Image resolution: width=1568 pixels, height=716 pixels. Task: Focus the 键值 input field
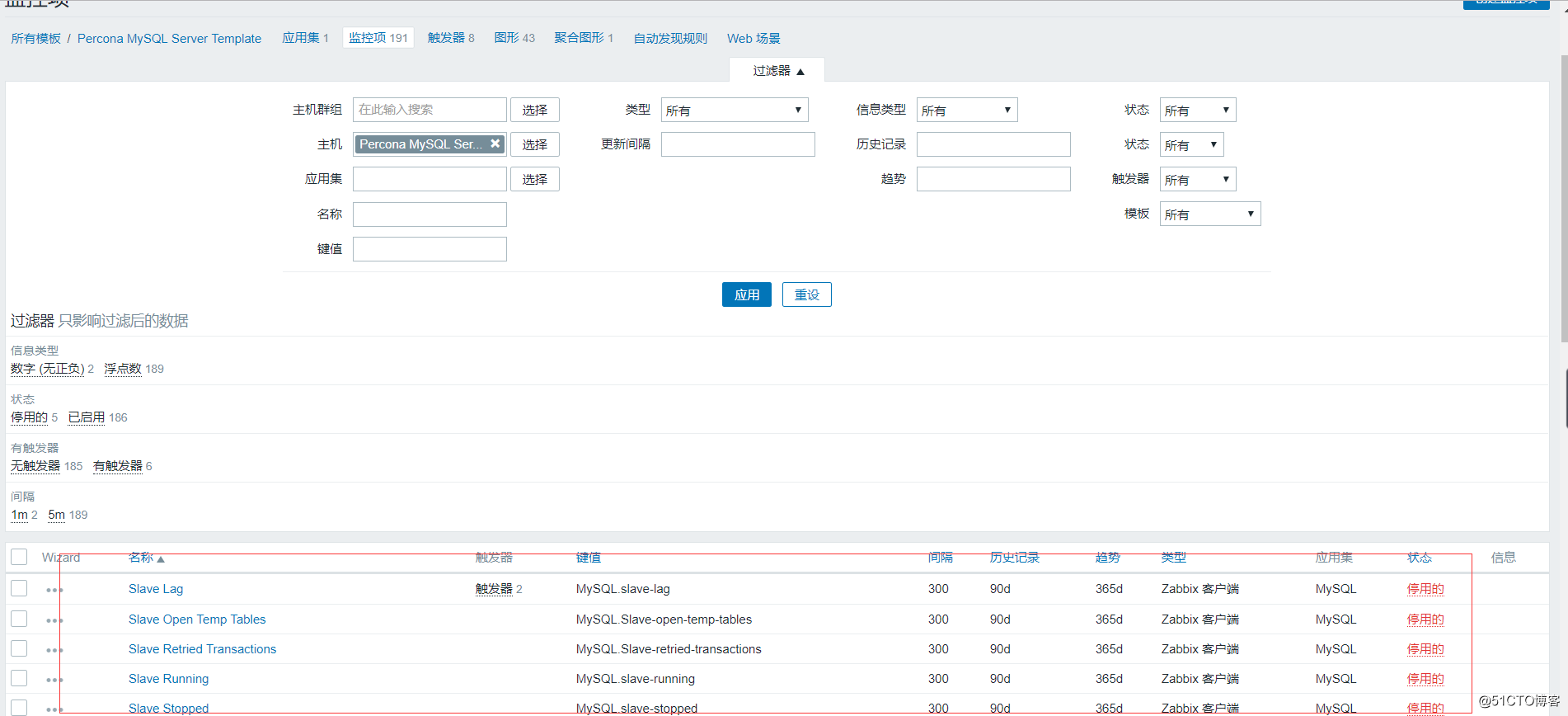point(430,249)
